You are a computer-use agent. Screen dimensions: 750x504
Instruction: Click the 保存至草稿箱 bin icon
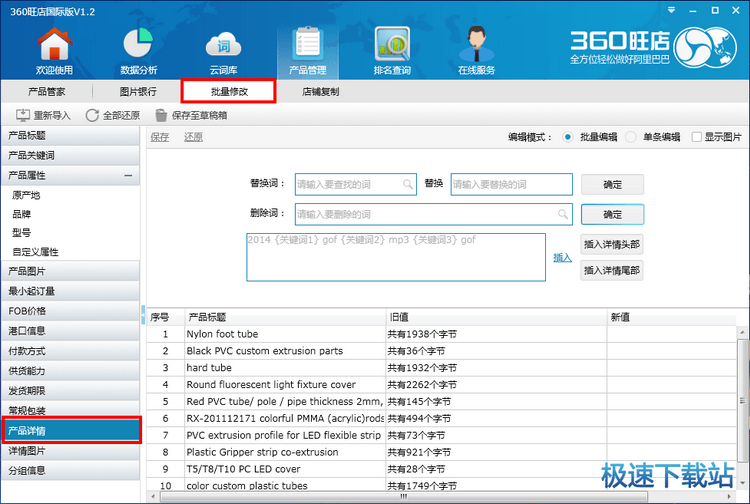click(x=161, y=115)
